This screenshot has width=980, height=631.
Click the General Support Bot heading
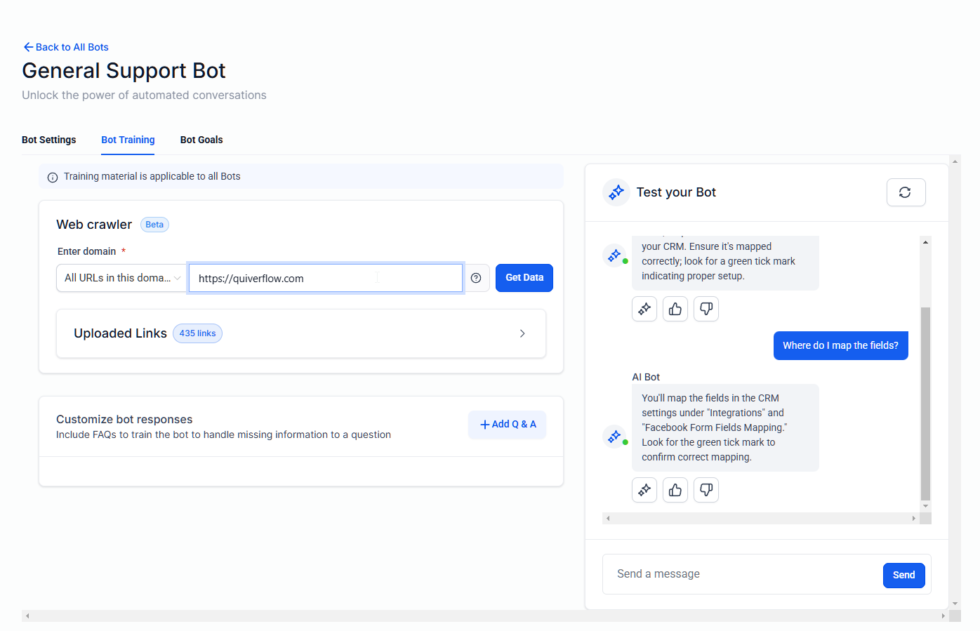(x=124, y=71)
